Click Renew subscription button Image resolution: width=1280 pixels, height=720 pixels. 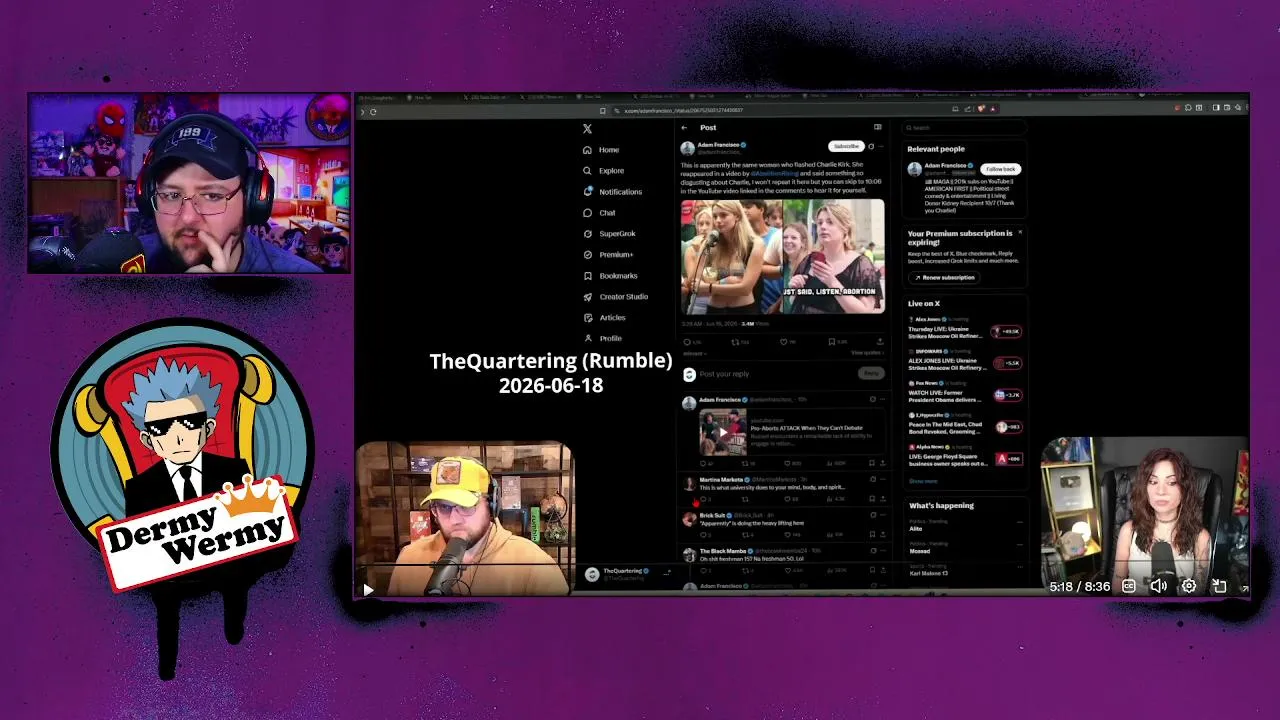(x=944, y=277)
